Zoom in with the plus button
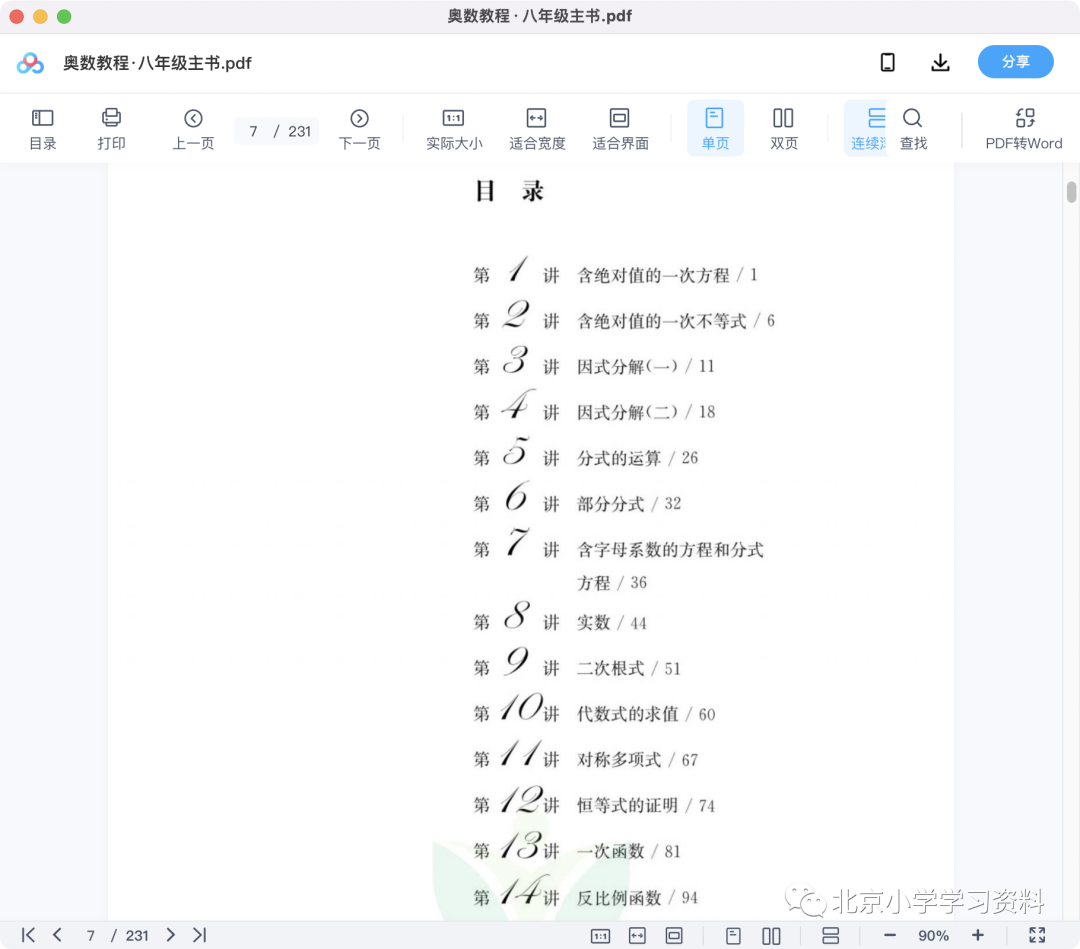 [977, 935]
